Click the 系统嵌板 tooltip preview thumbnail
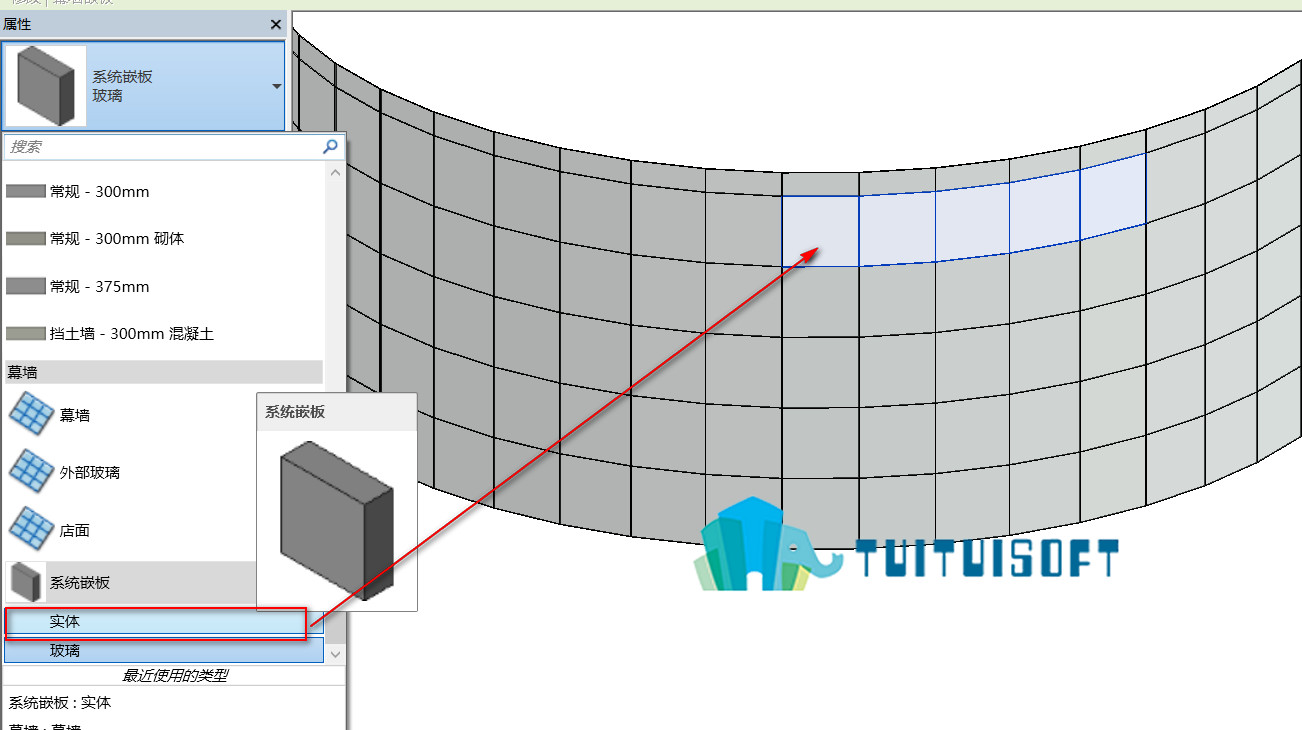The image size is (1302, 730). (337, 520)
